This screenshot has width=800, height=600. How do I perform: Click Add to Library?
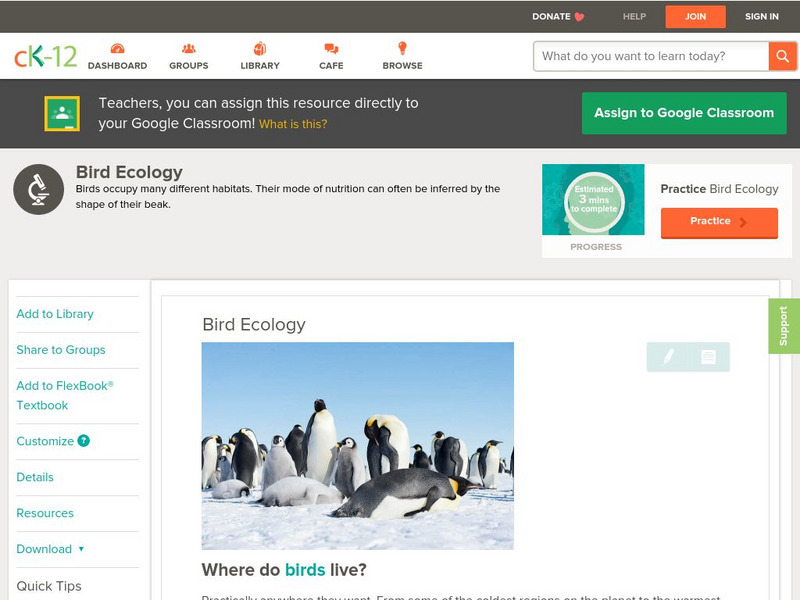click(55, 314)
